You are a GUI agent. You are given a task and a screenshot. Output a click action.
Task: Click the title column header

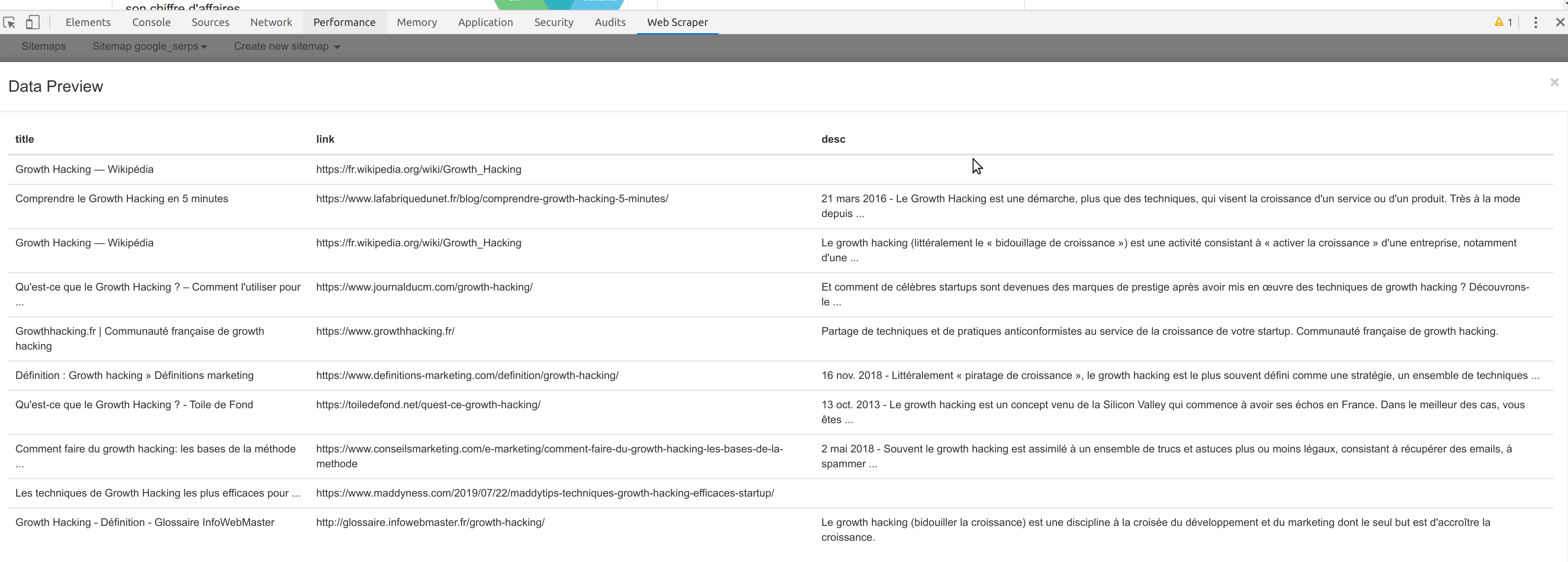(24, 139)
